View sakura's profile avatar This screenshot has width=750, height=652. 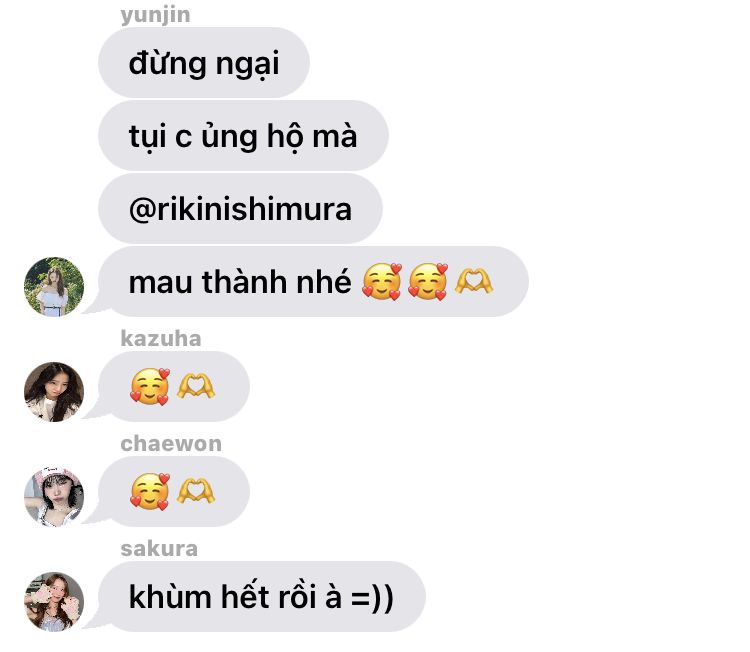tap(54, 602)
